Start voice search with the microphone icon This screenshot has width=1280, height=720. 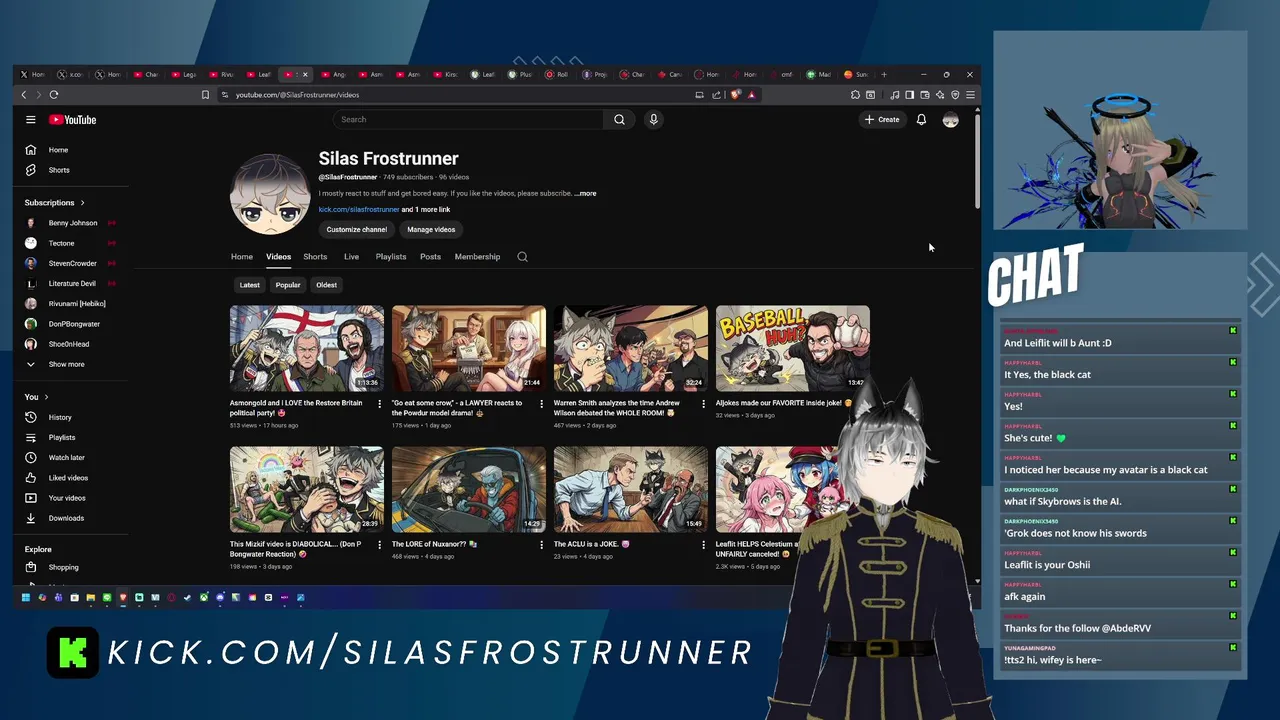[653, 119]
